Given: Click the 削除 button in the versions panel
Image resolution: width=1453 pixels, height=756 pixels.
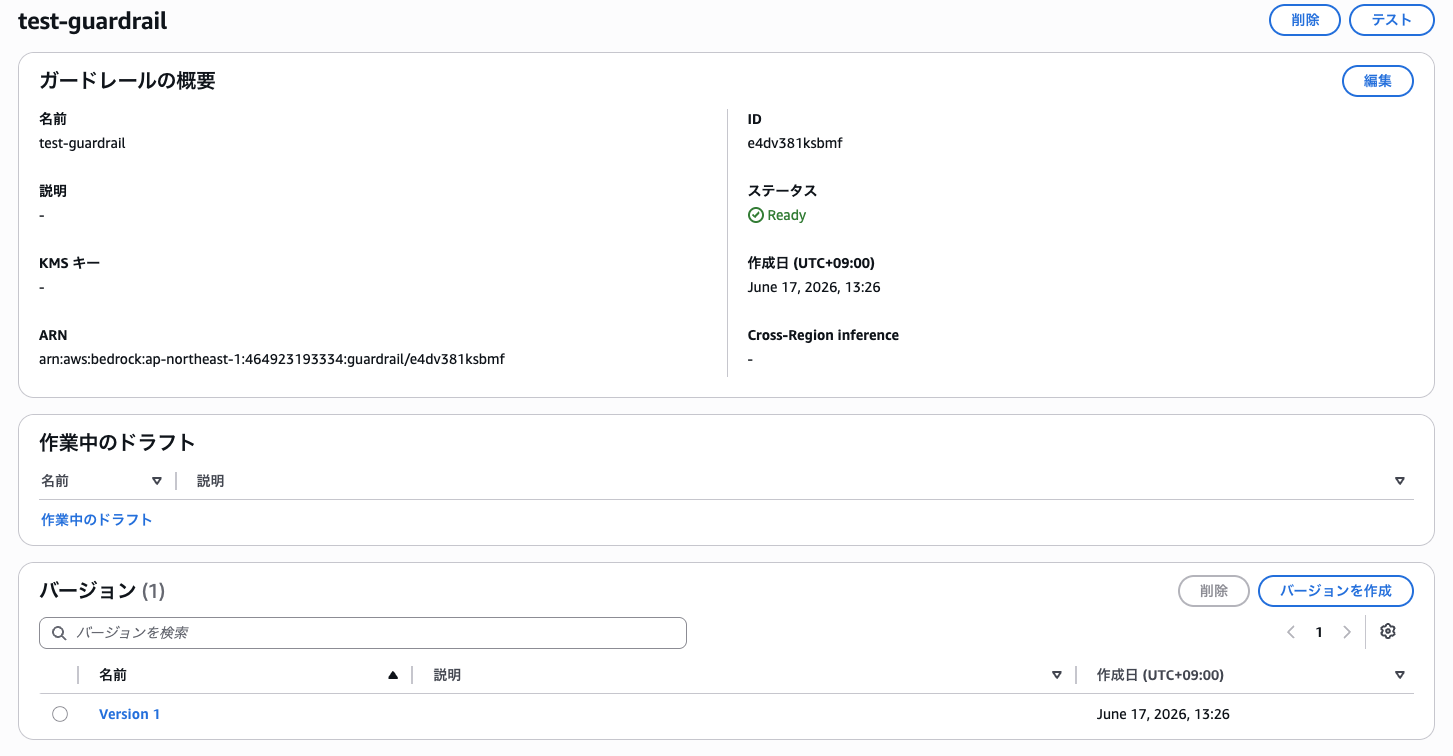Looking at the screenshot, I should [x=1214, y=591].
